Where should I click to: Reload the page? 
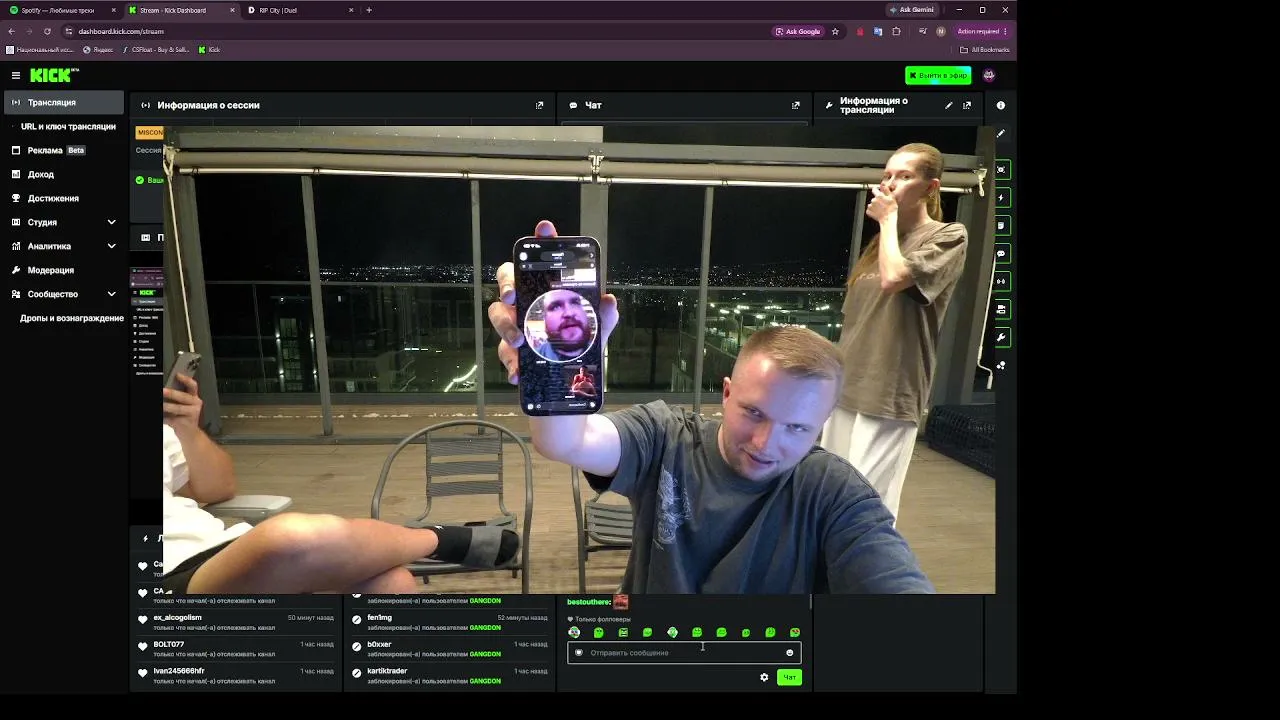pyautogui.click(x=47, y=31)
